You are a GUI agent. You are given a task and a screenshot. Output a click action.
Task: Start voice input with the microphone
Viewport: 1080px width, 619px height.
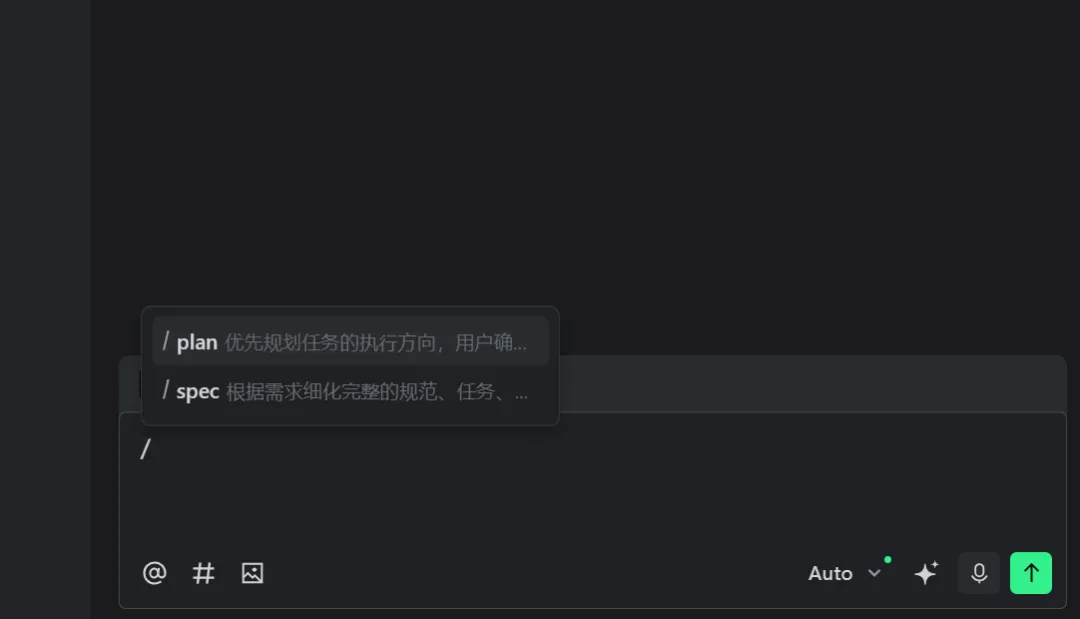(979, 573)
